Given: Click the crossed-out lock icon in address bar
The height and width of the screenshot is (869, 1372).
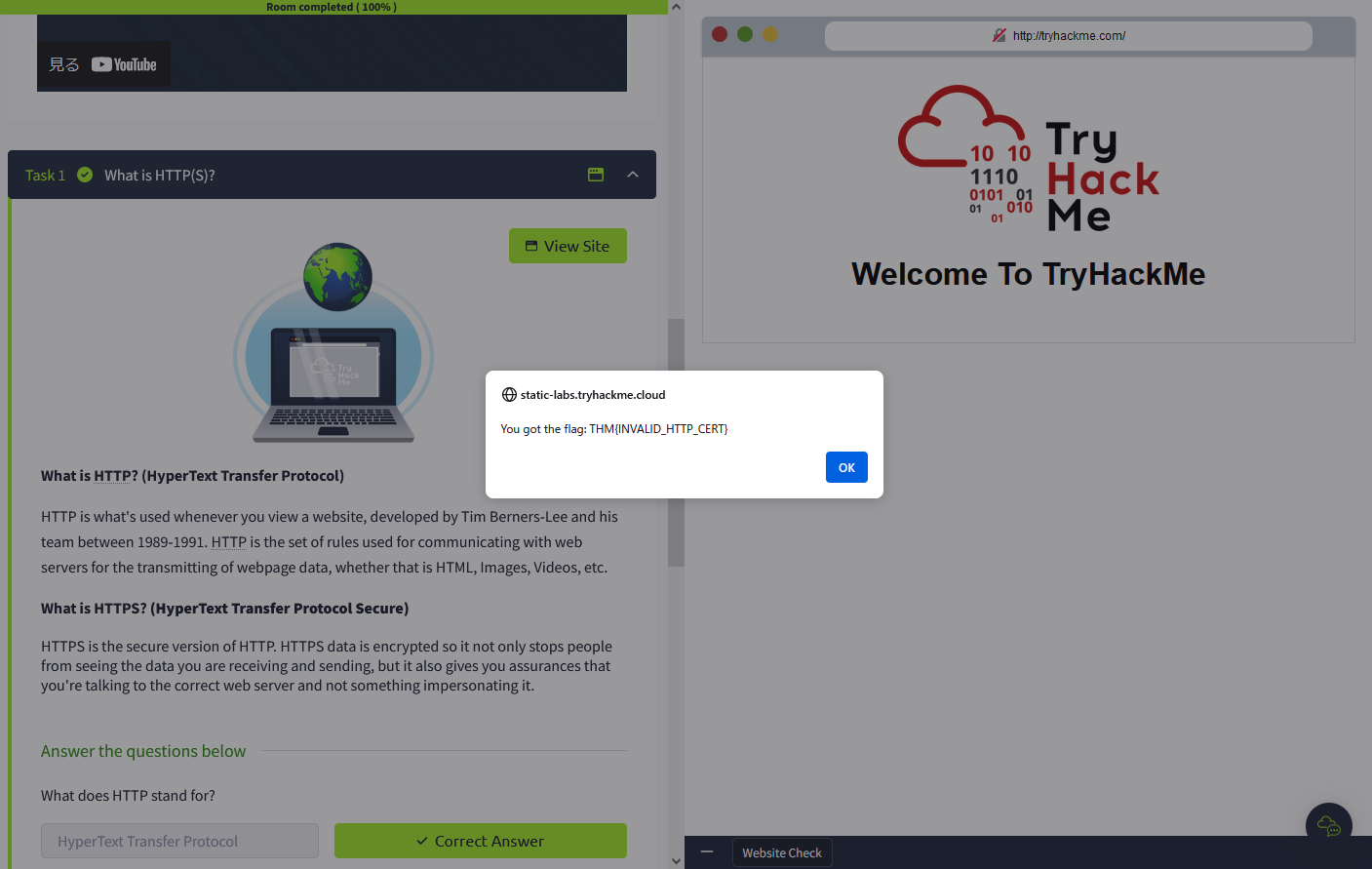Looking at the screenshot, I should [999, 35].
